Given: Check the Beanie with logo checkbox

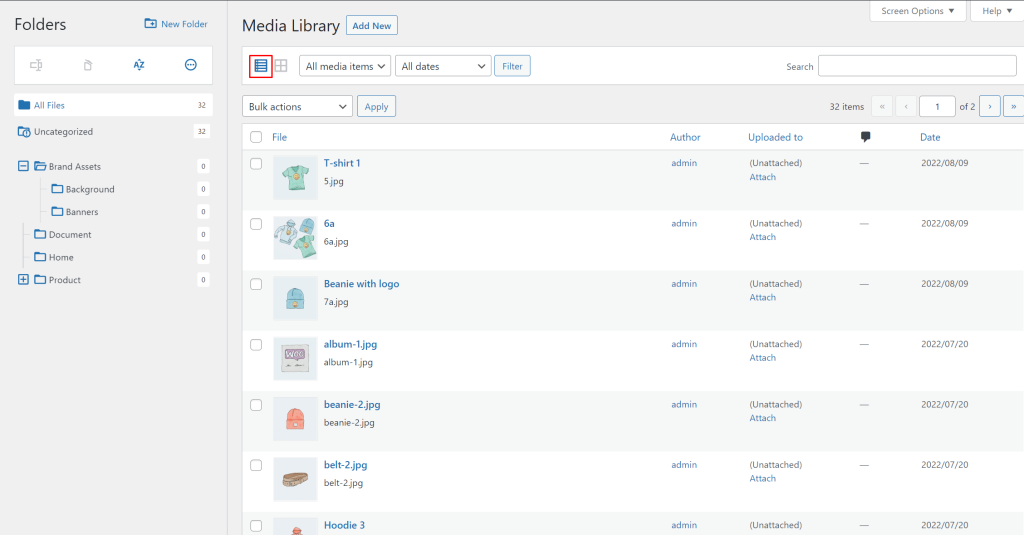Looking at the screenshot, I should [256, 285].
